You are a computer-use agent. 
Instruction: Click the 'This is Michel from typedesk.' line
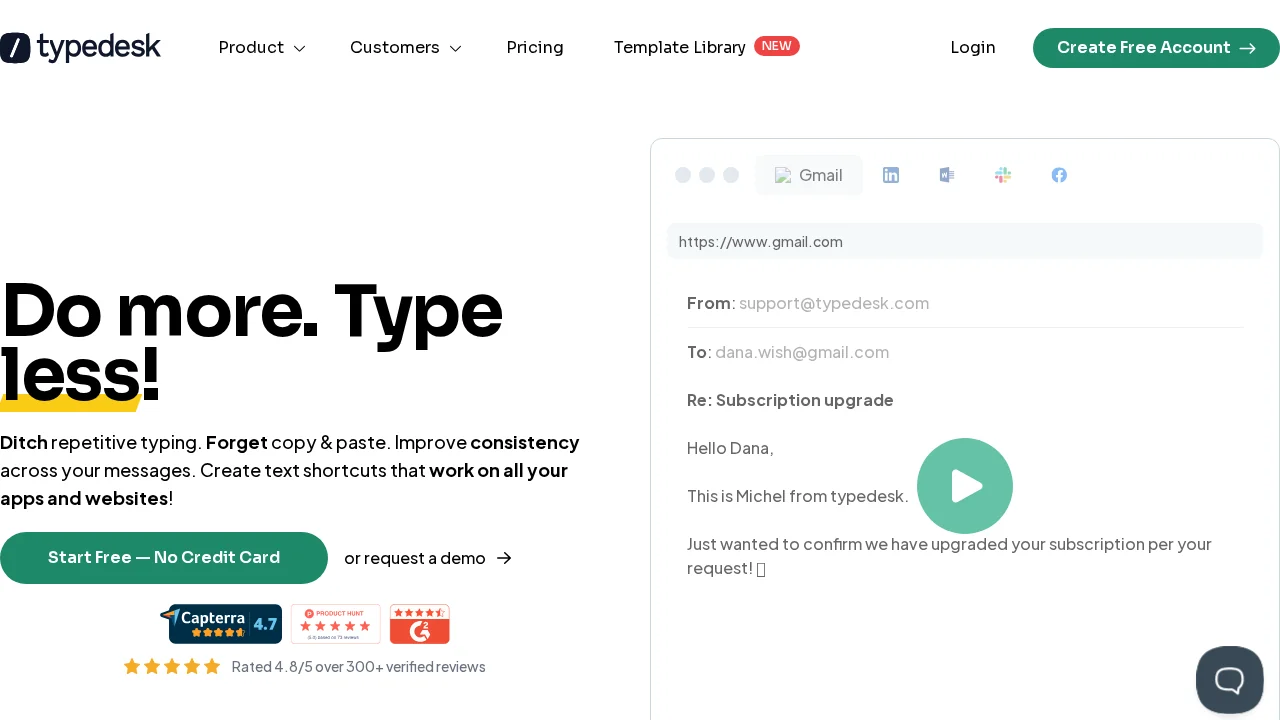pyautogui.click(x=798, y=496)
